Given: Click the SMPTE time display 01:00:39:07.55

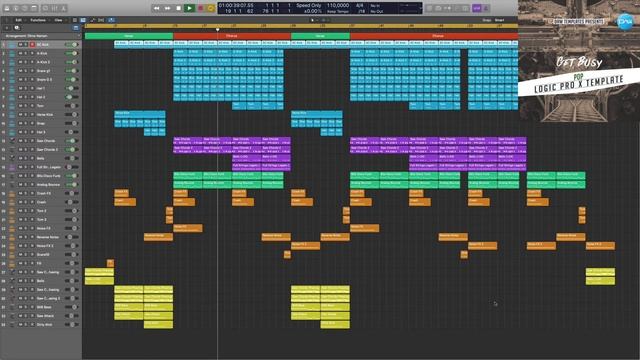Looking at the screenshot, I should click(x=236, y=5).
